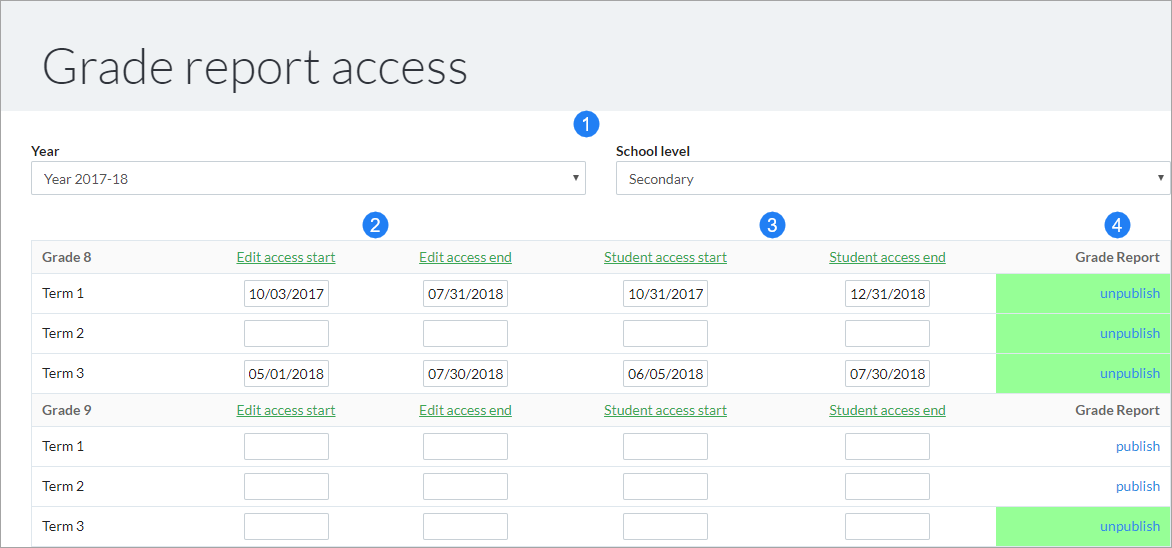
Task: Select Grade 9 Term 3 empty student access end field
Action: coord(887,526)
